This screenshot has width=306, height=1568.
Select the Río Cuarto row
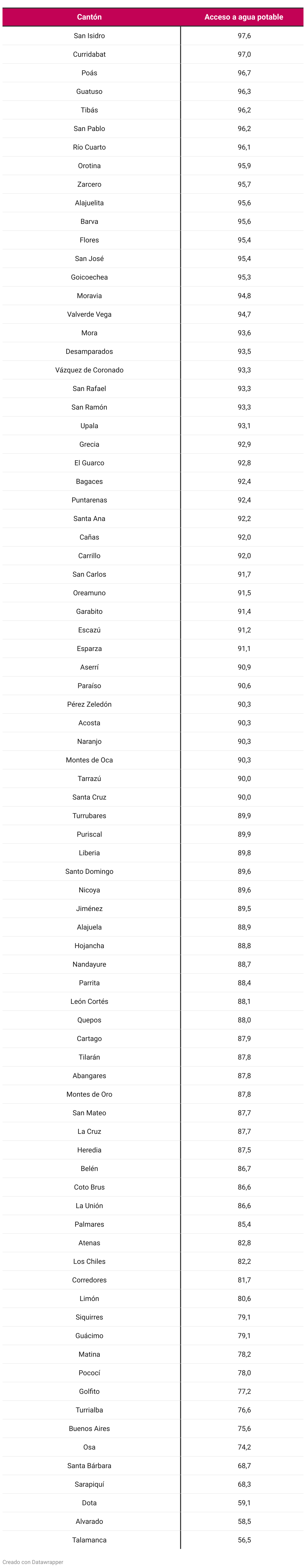pyautogui.click(x=90, y=147)
